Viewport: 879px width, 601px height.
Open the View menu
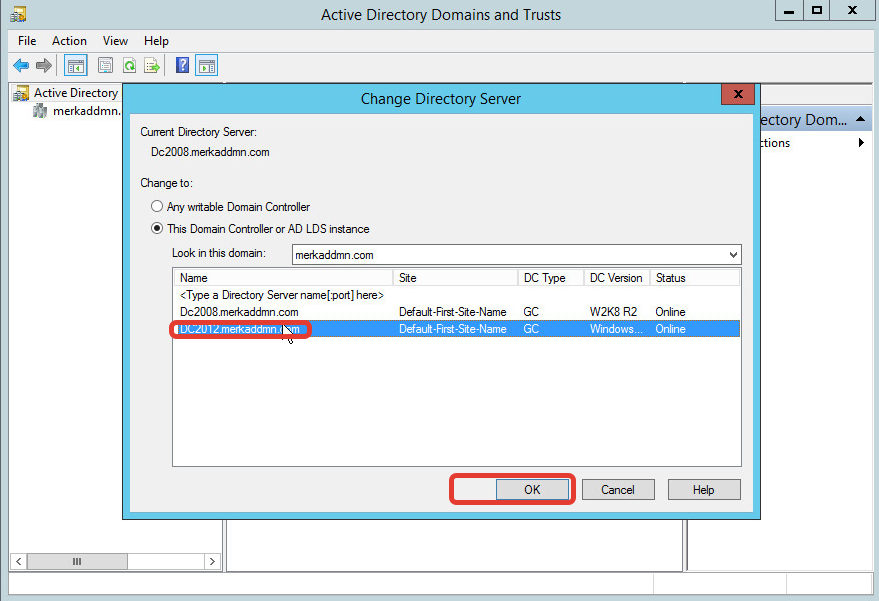pos(115,41)
